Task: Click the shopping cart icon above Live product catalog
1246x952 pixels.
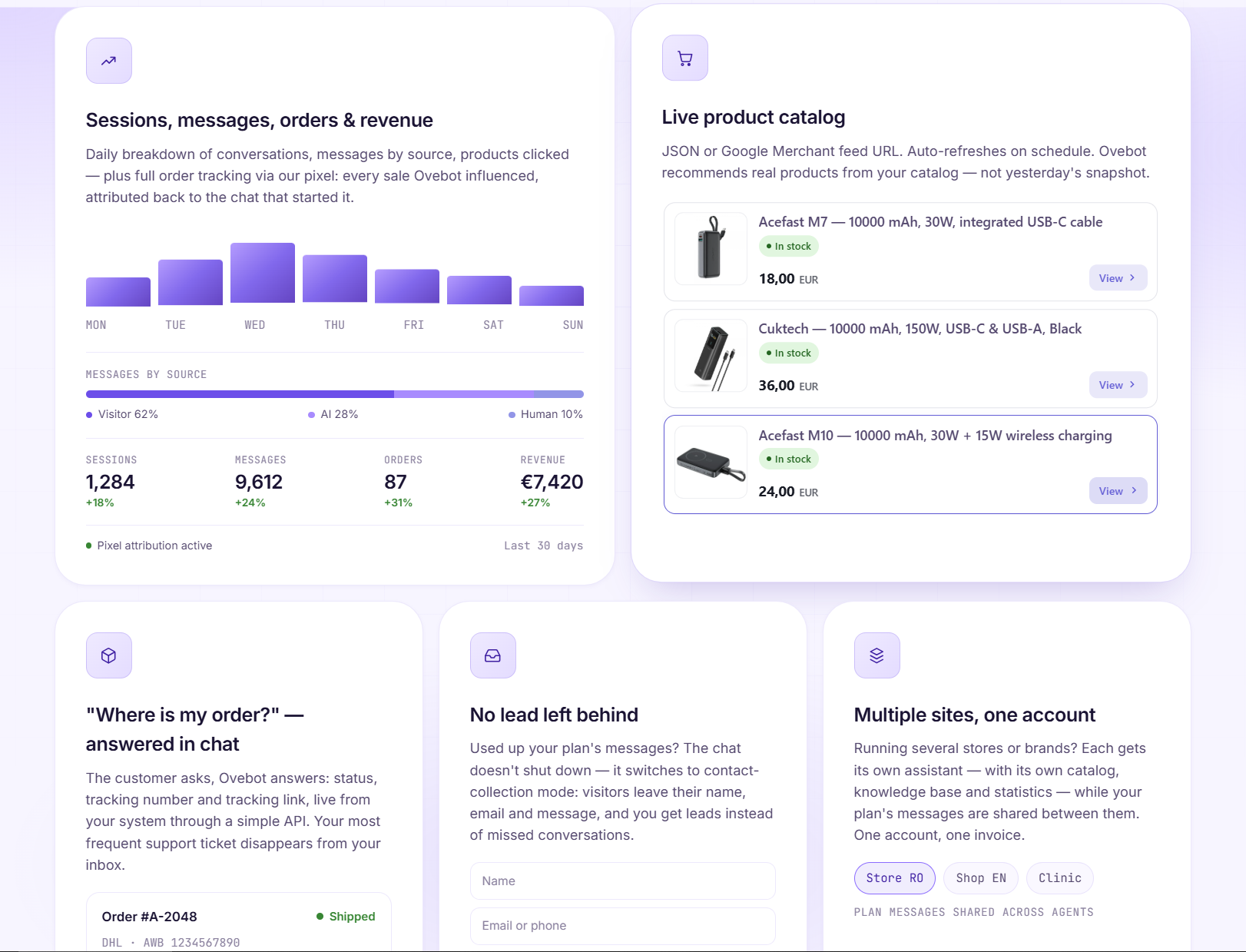Action: point(685,58)
